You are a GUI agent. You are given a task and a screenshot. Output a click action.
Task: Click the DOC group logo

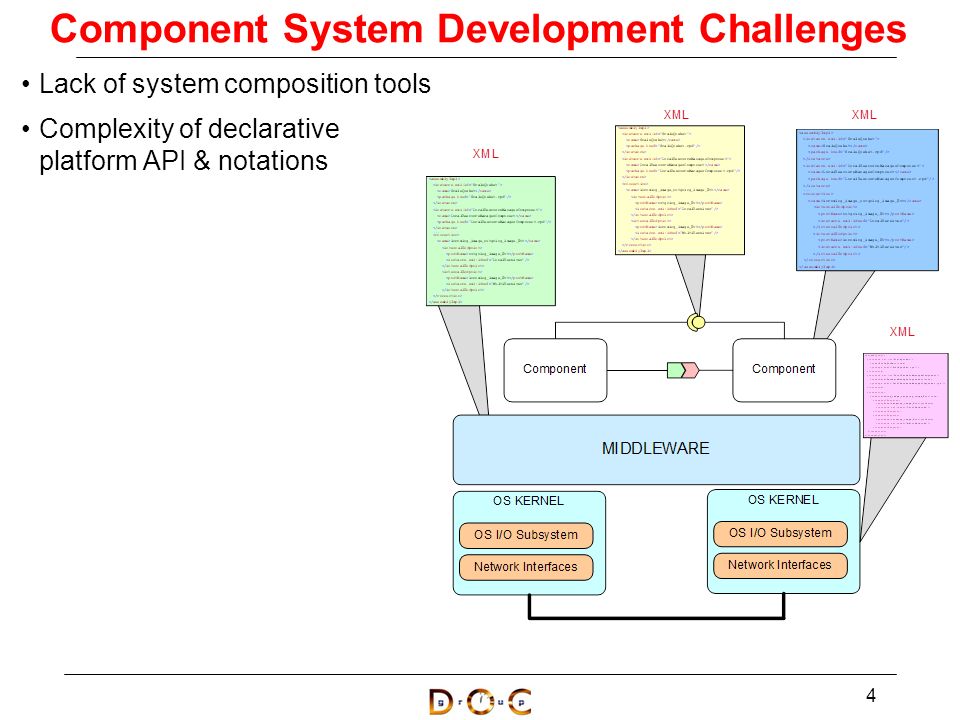480,702
